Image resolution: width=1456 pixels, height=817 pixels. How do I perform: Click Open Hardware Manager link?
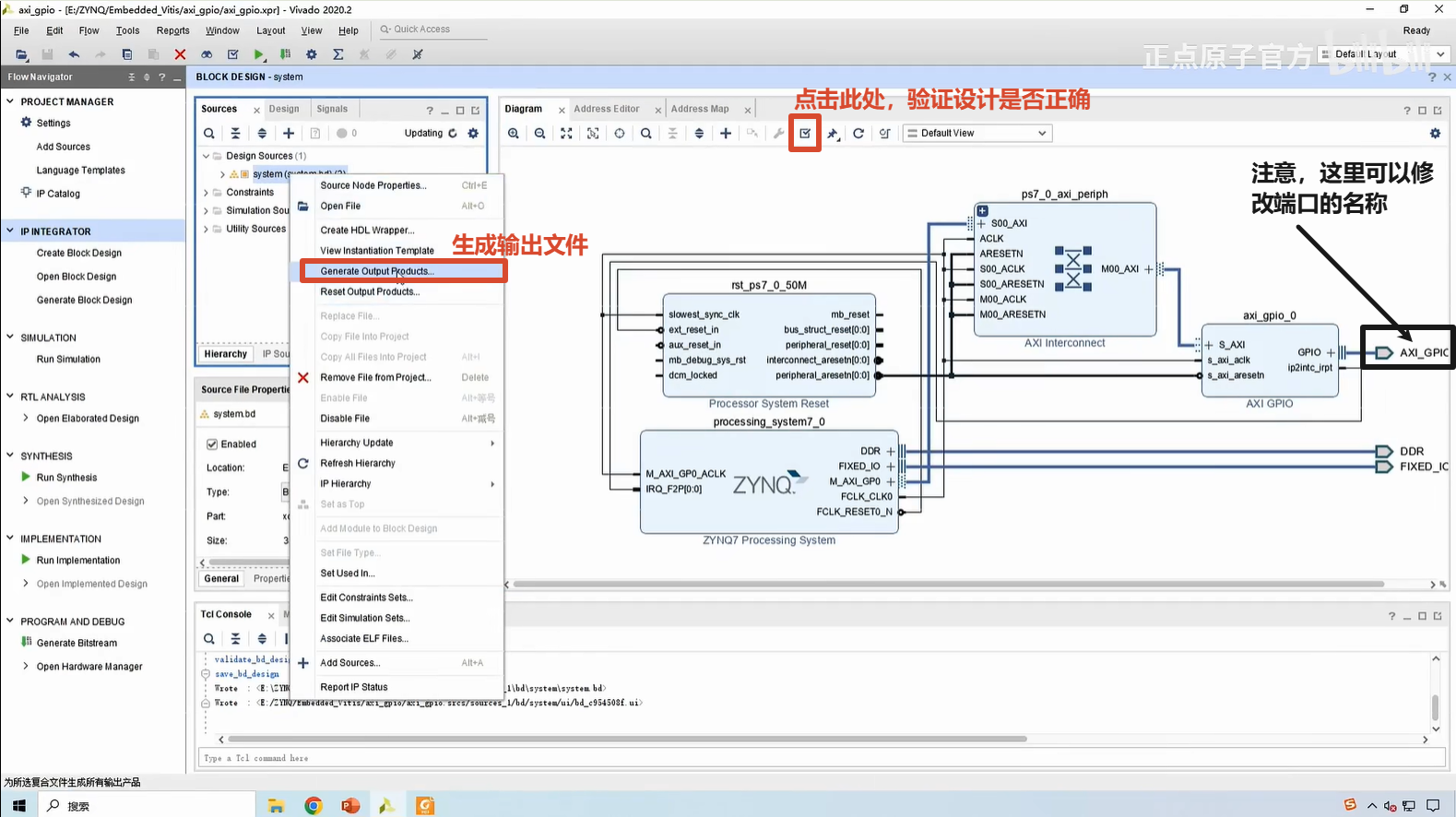point(89,667)
